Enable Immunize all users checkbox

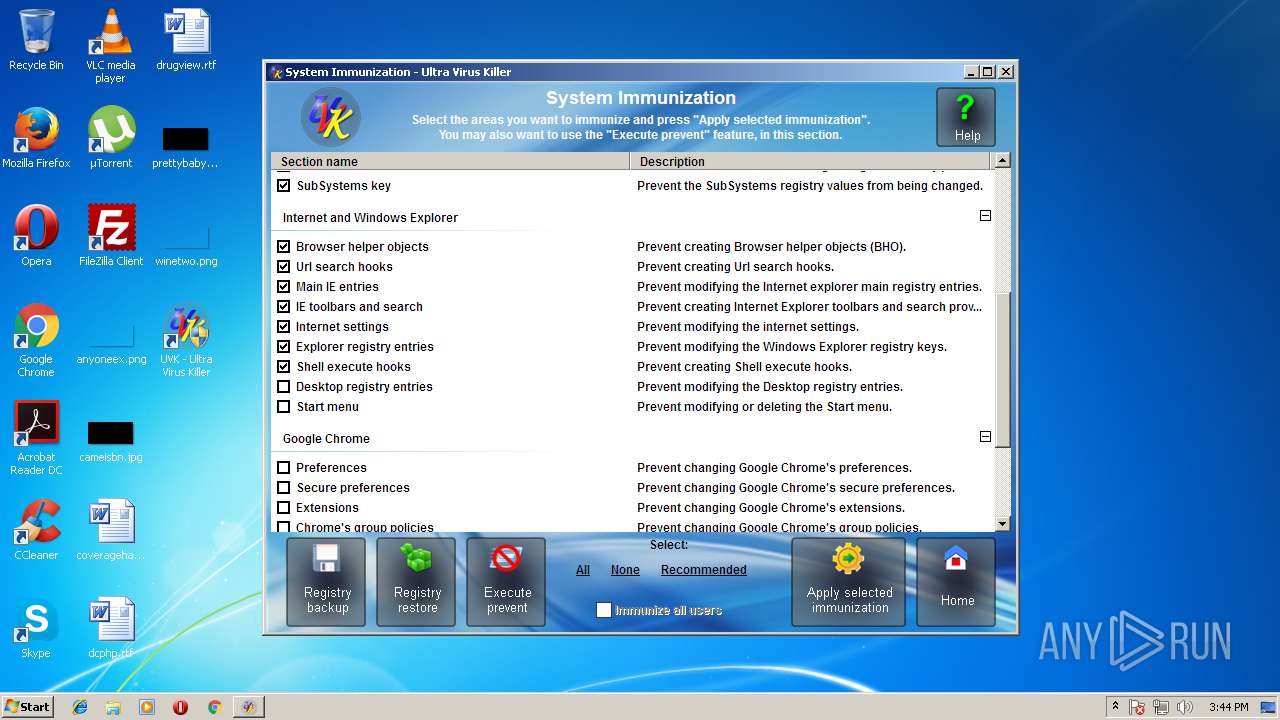tap(604, 610)
